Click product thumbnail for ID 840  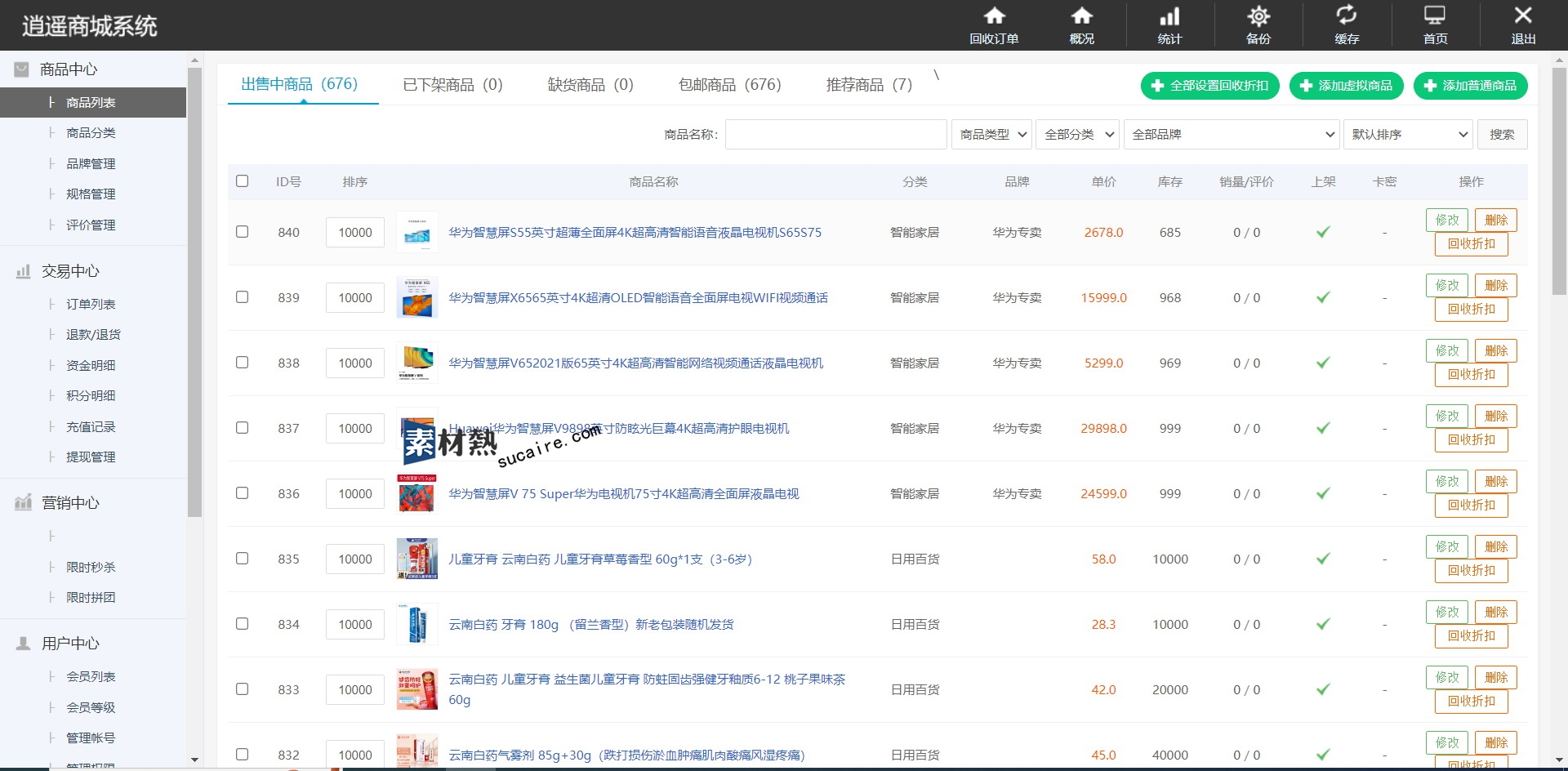tap(417, 233)
